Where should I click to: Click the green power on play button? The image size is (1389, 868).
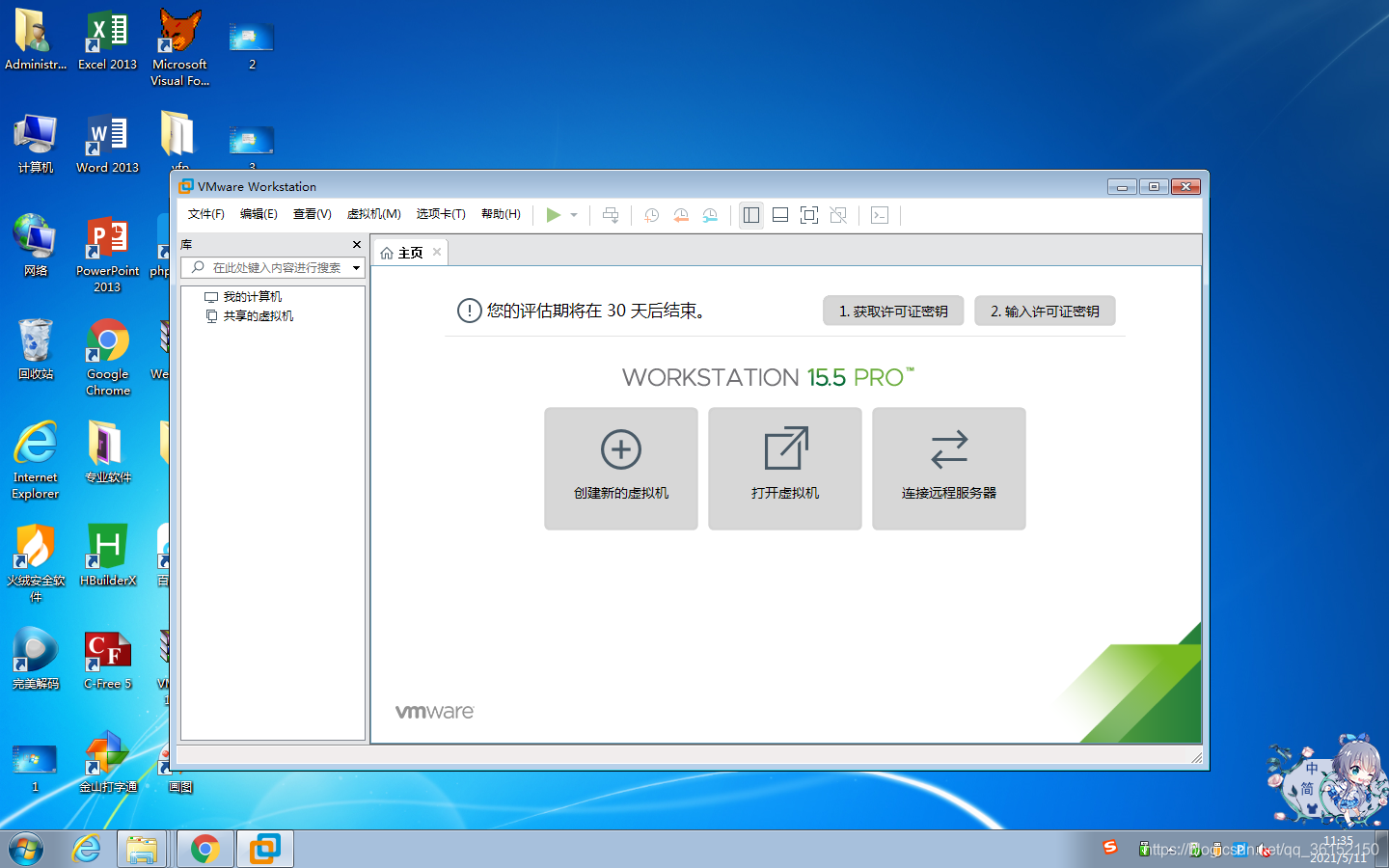coord(553,215)
